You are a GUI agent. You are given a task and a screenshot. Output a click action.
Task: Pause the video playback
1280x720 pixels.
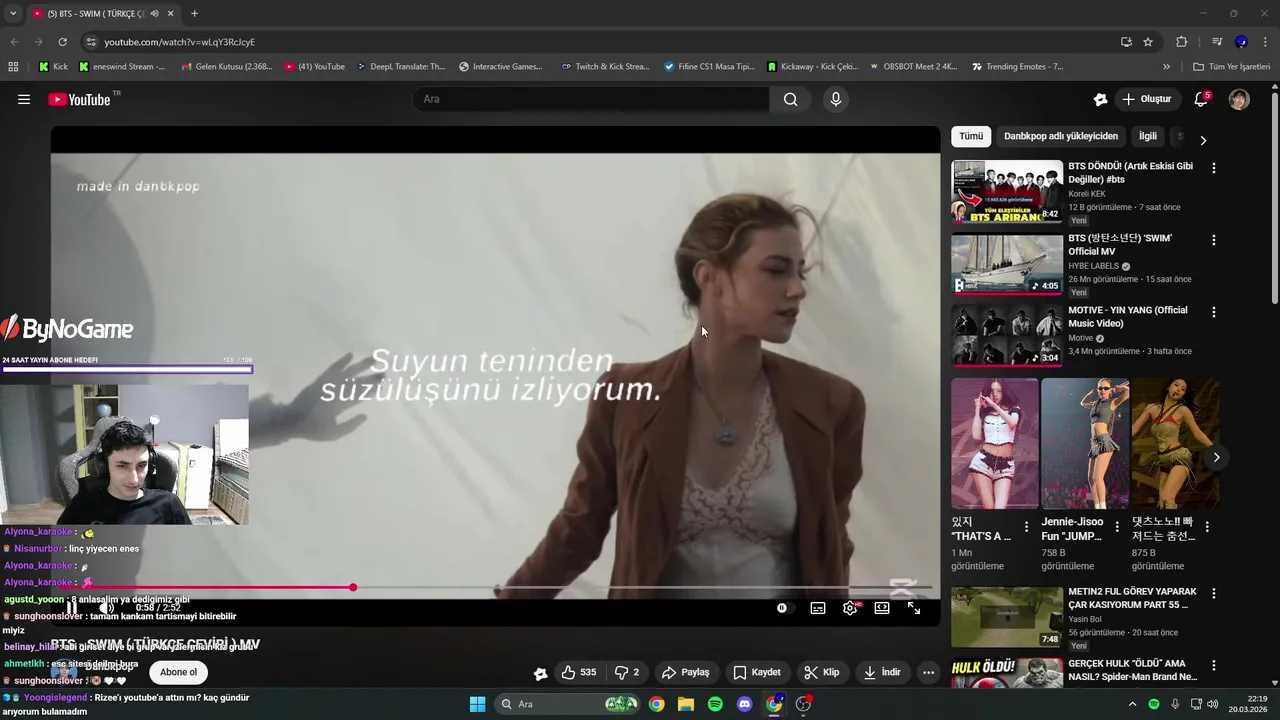71,608
